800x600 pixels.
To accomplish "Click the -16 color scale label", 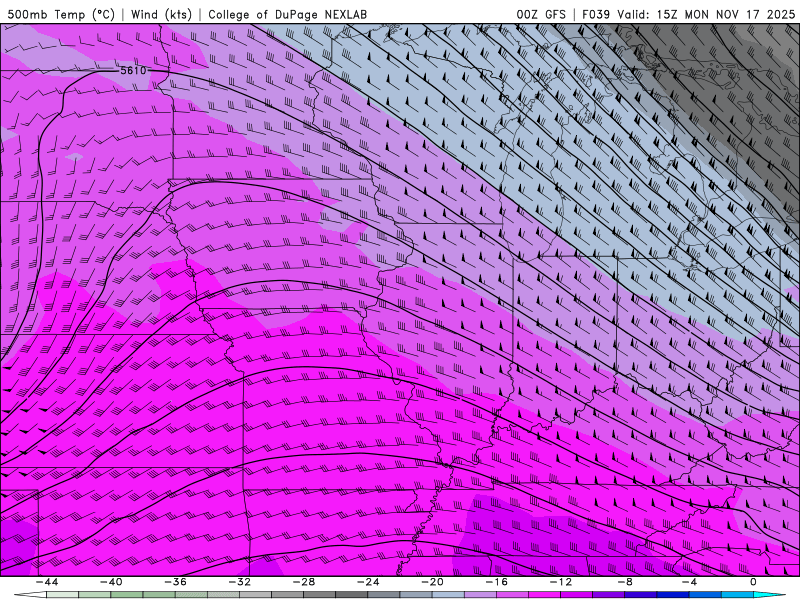I will (496, 582).
